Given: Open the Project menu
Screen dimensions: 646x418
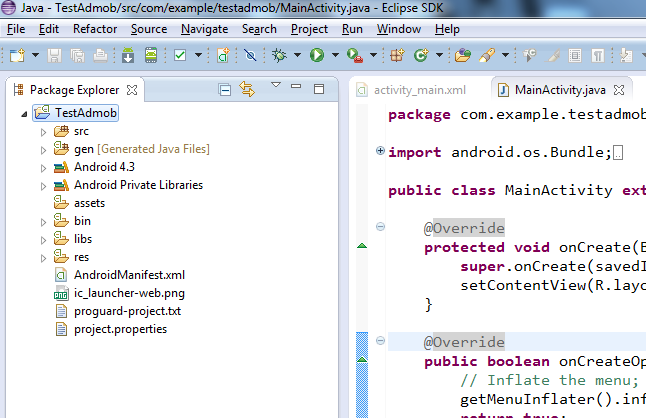Looking at the screenshot, I should (x=309, y=29).
